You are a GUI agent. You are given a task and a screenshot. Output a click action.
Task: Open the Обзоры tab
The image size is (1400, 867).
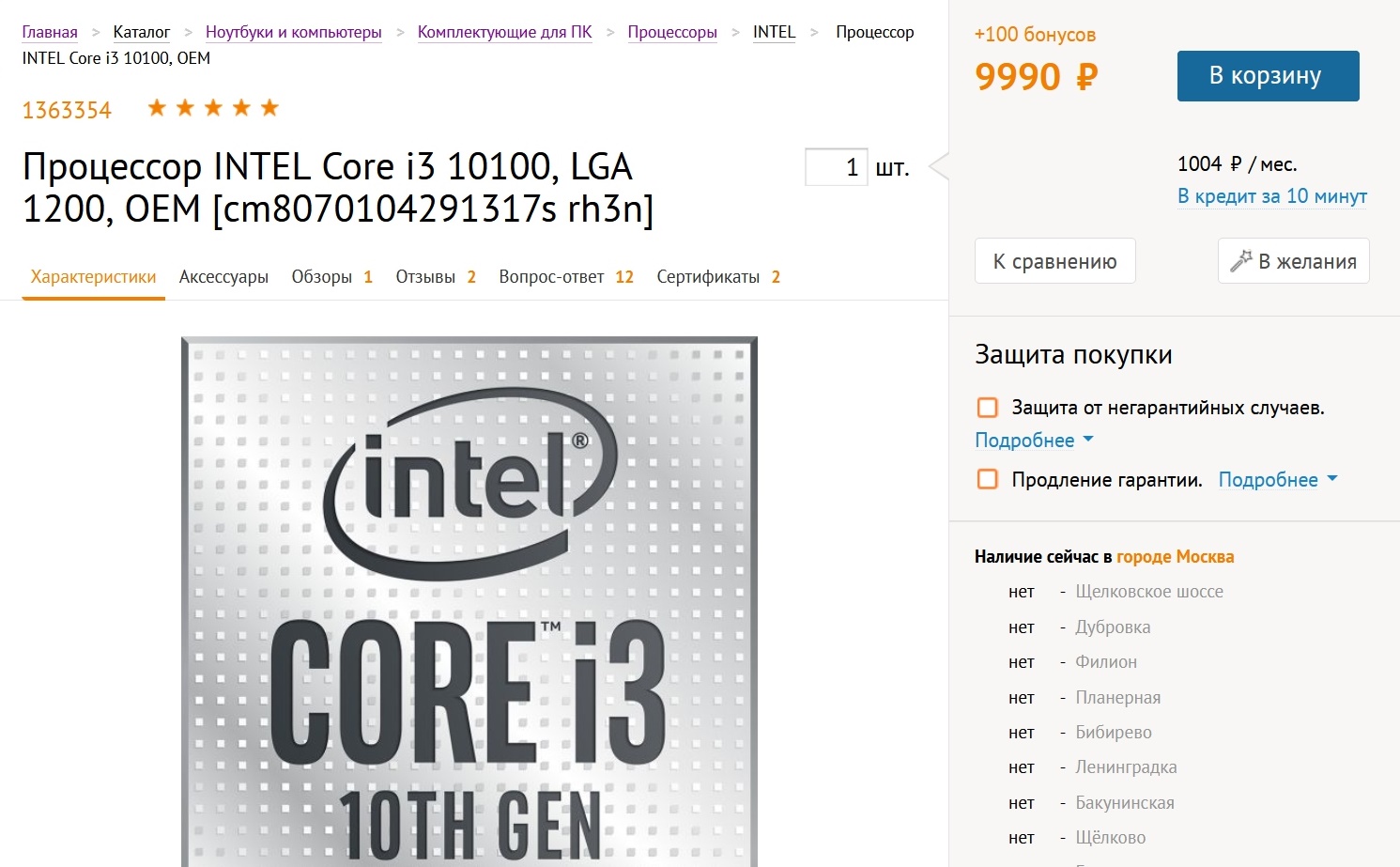331,277
